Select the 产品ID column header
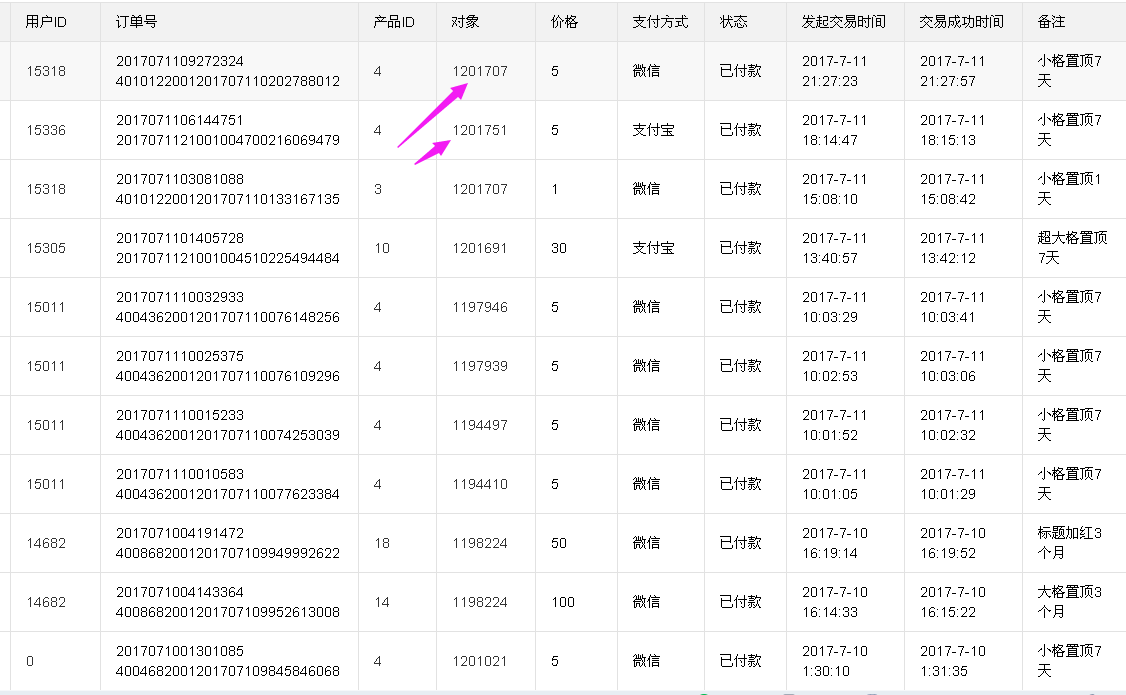Screen dimensions: 1126x695 click(394, 22)
